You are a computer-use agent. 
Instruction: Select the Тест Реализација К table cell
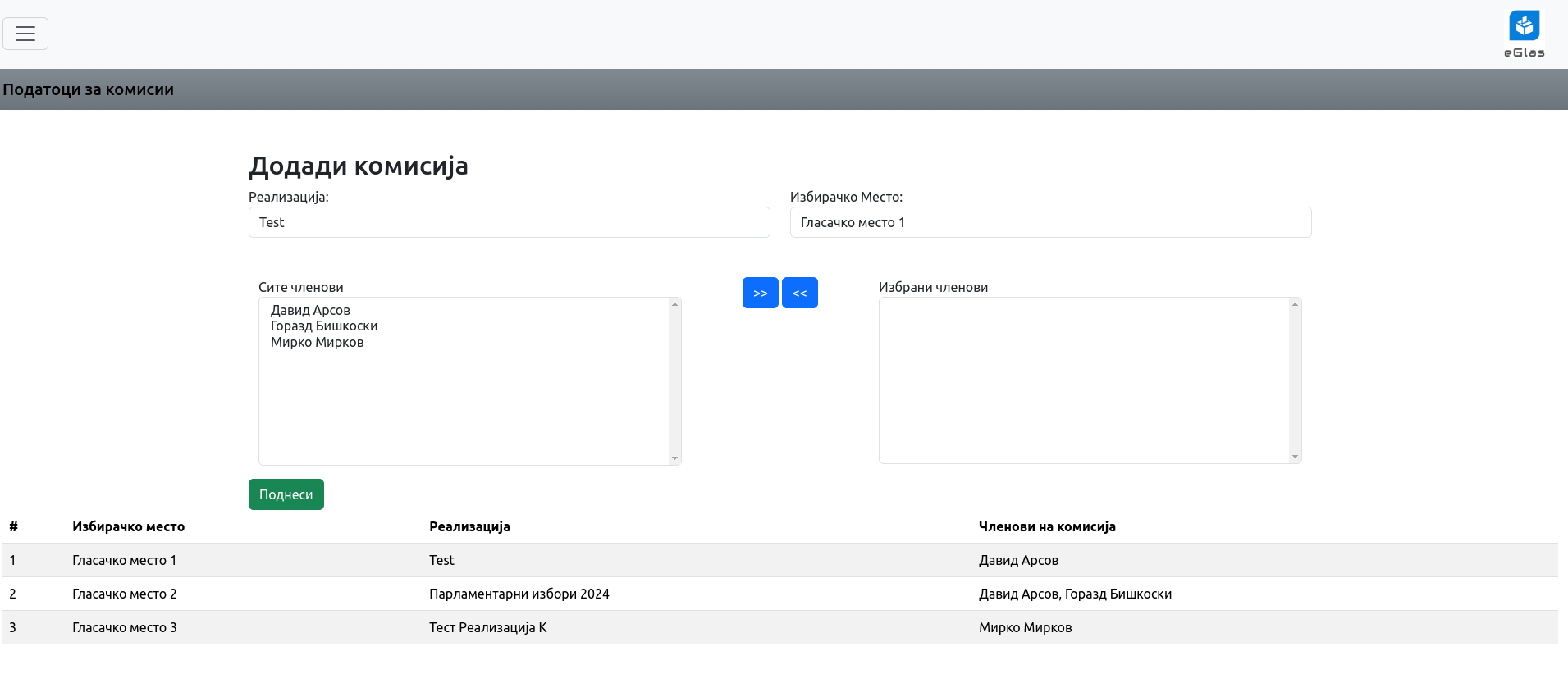click(487, 627)
